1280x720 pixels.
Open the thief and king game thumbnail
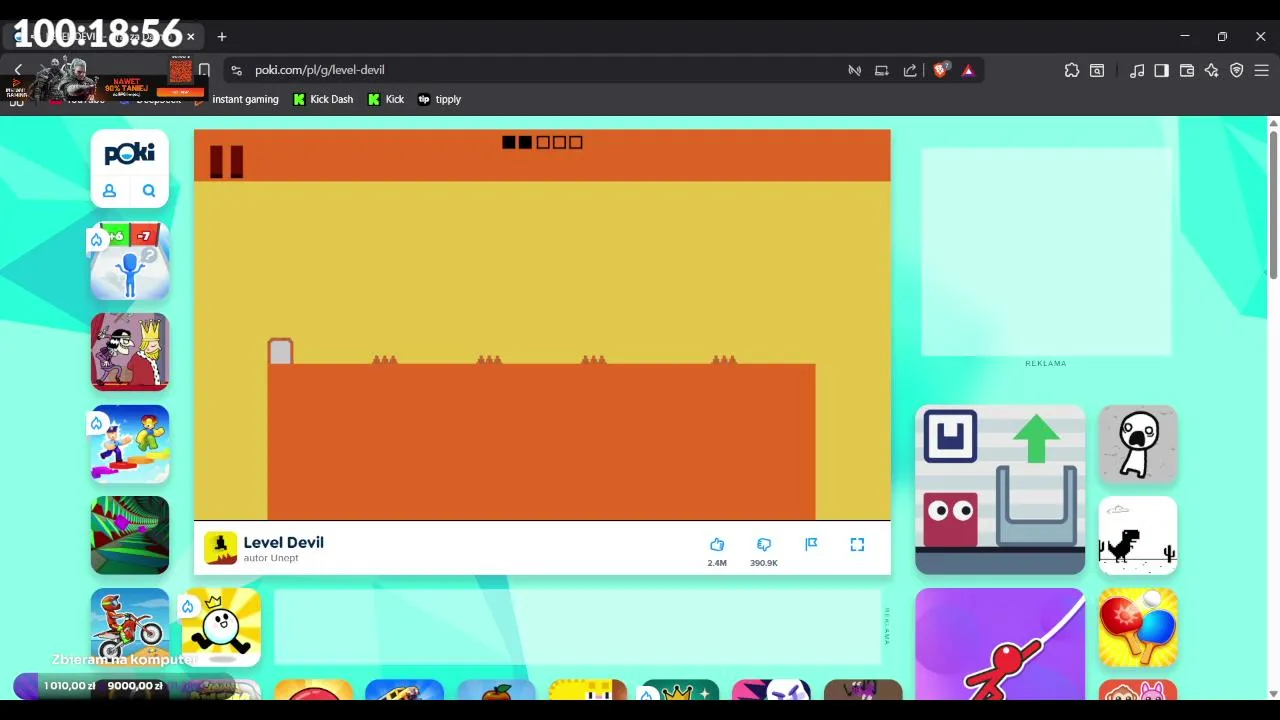[130, 352]
